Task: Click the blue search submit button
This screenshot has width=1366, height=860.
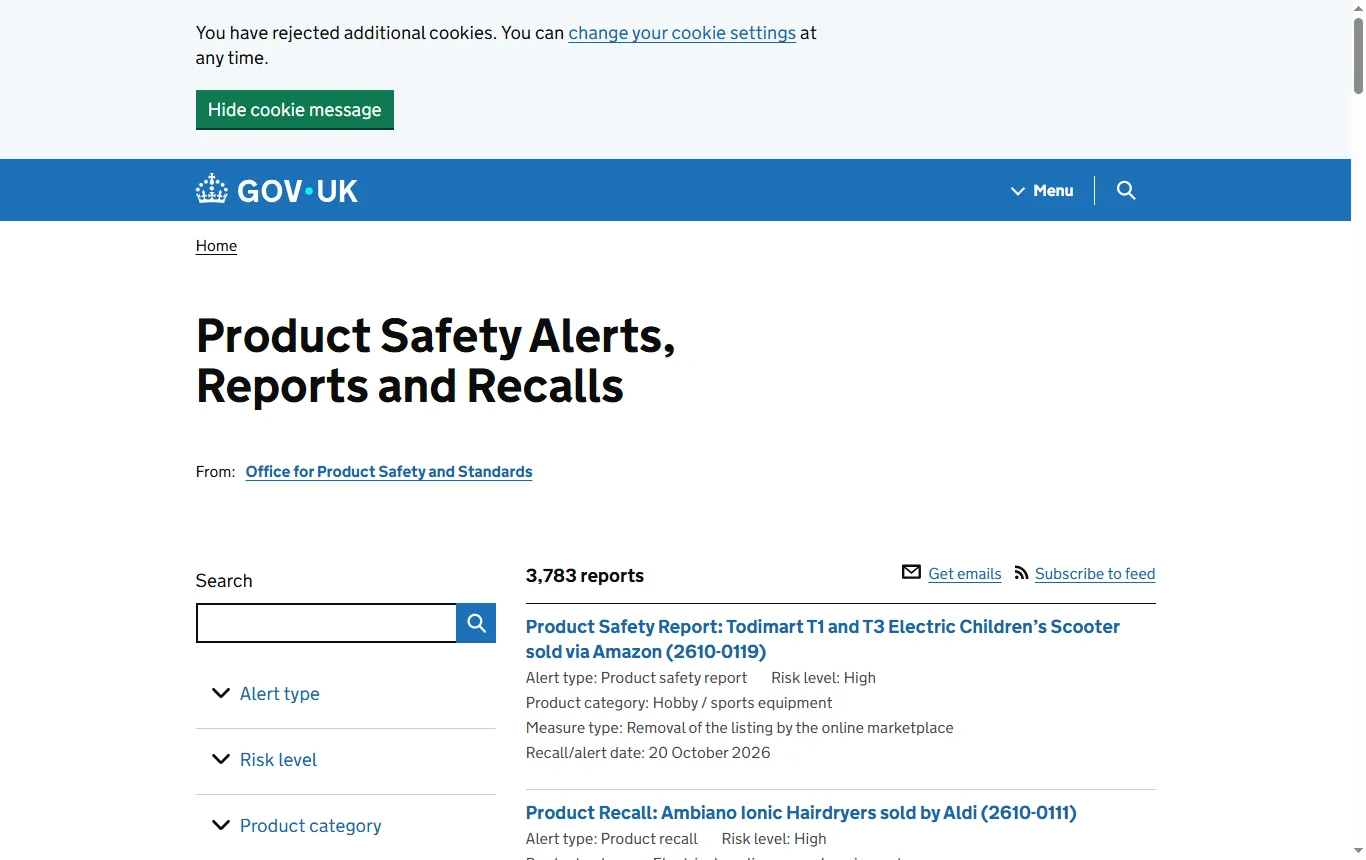Action: [476, 623]
